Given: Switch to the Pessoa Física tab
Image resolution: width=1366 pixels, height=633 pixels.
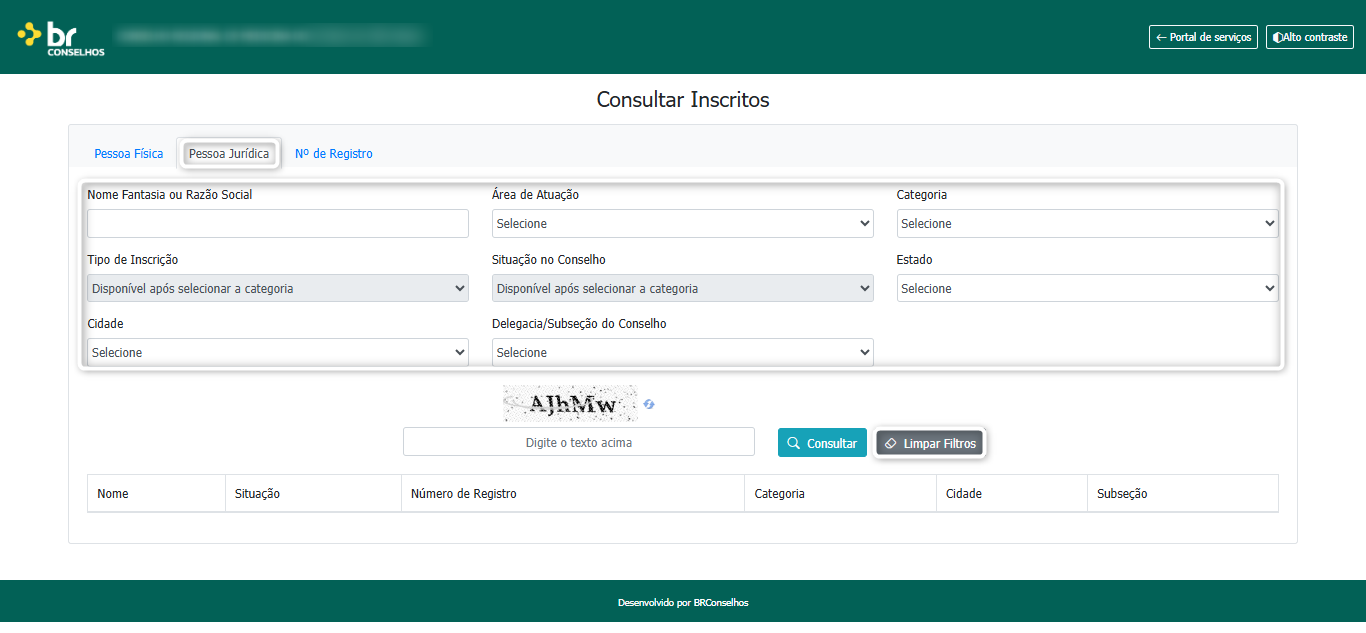Looking at the screenshot, I should pos(129,154).
